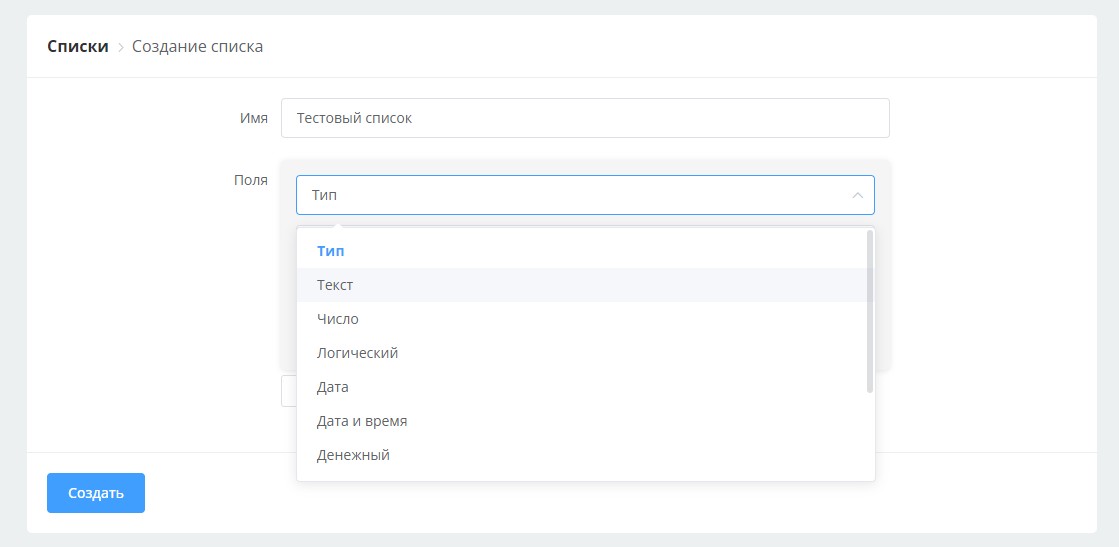
Task: Click the dropdown list scrollbar
Action: point(870,310)
